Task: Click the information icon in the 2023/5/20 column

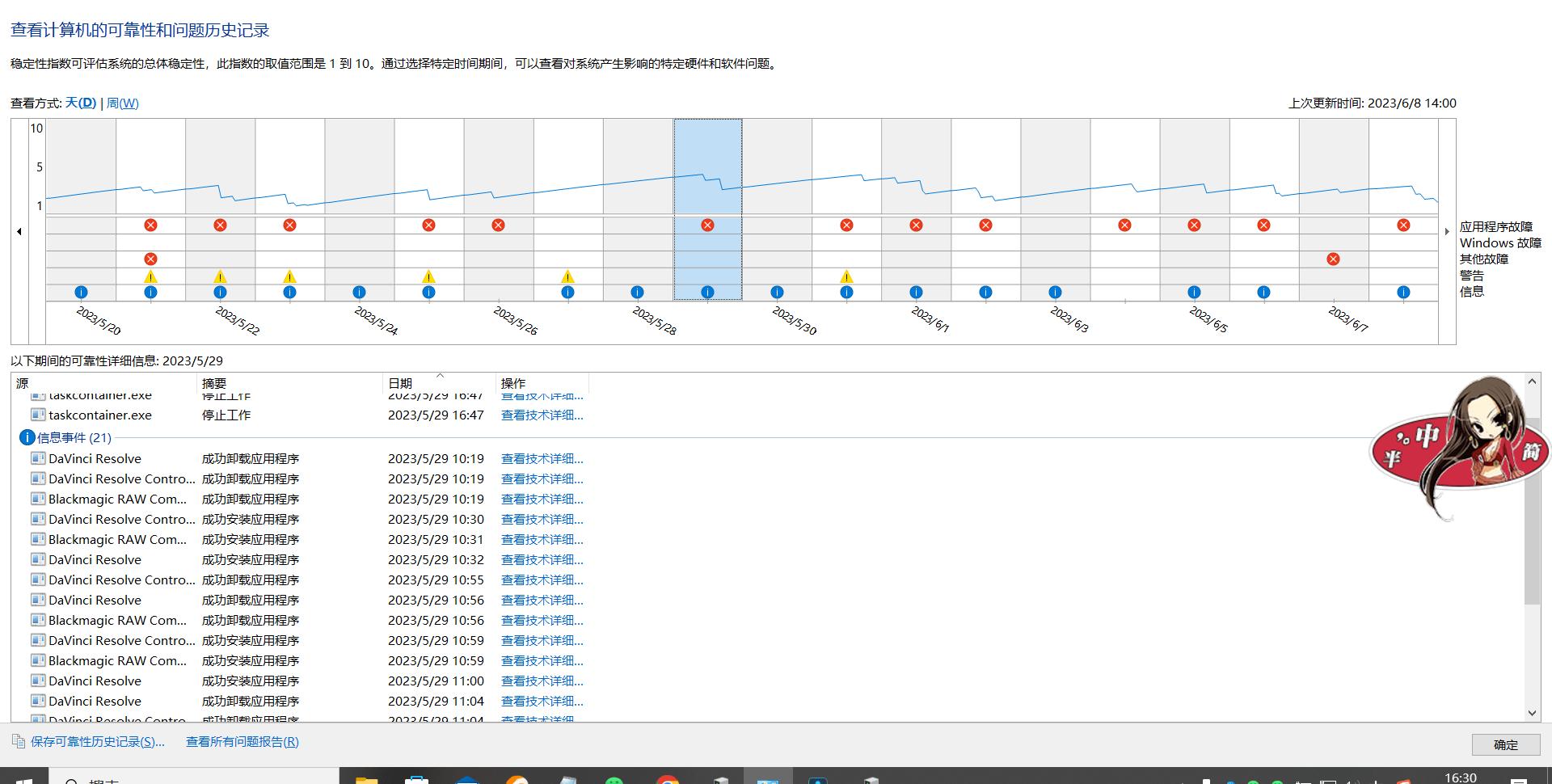Action: click(81, 293)
